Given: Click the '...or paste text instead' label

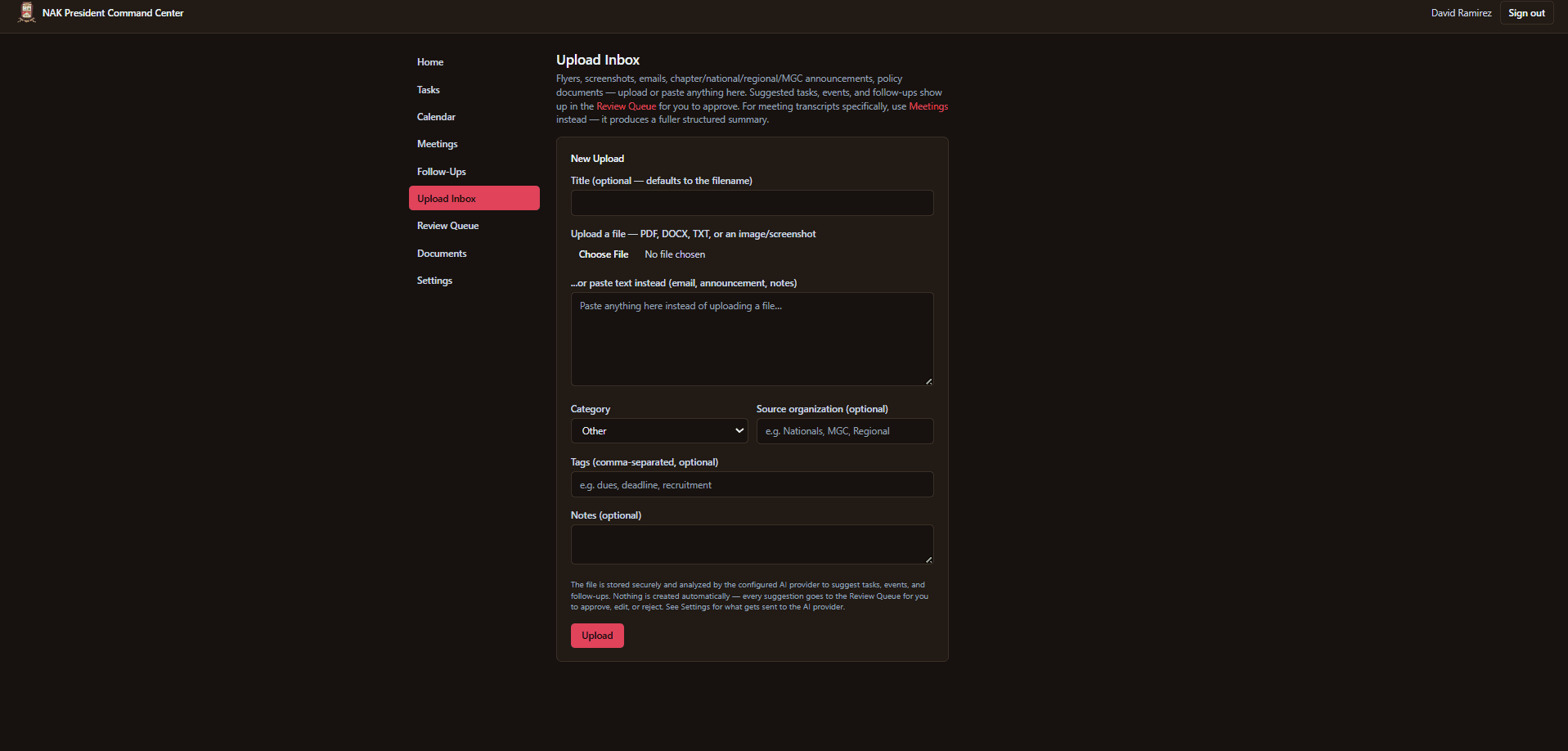Looking at the screenshot, I should 684,283.
